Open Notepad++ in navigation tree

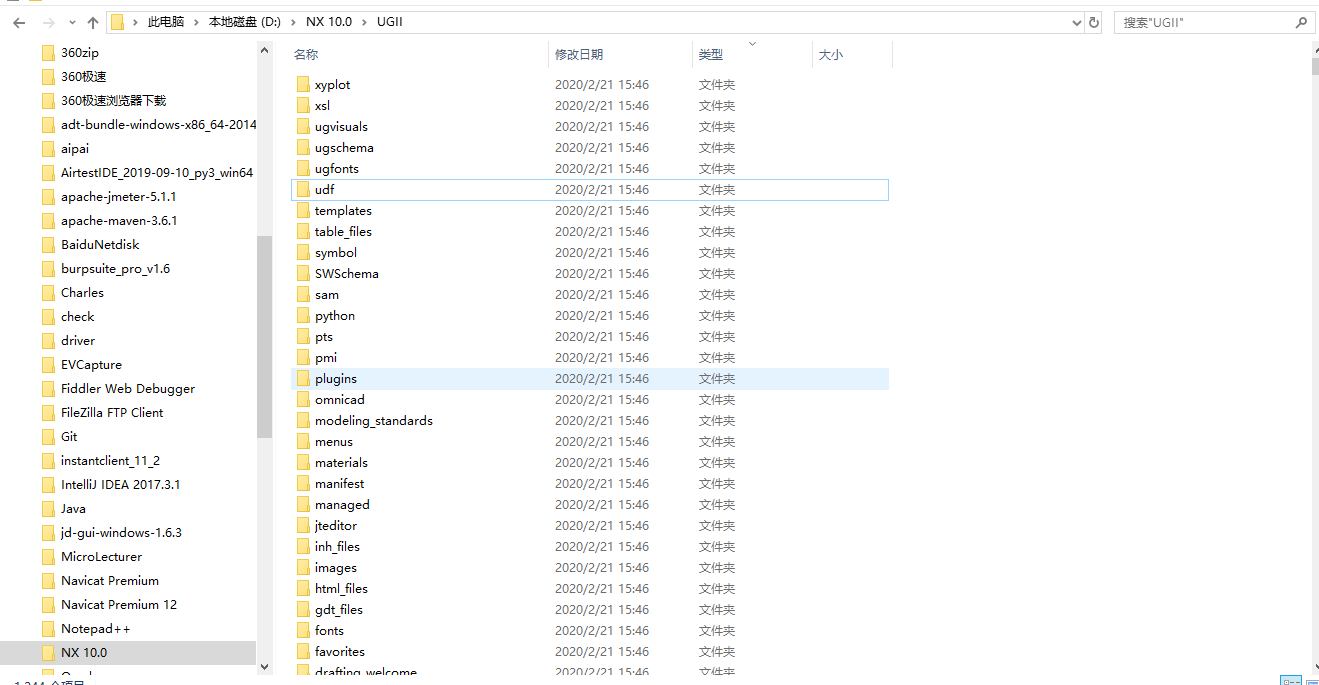[96, 628]
